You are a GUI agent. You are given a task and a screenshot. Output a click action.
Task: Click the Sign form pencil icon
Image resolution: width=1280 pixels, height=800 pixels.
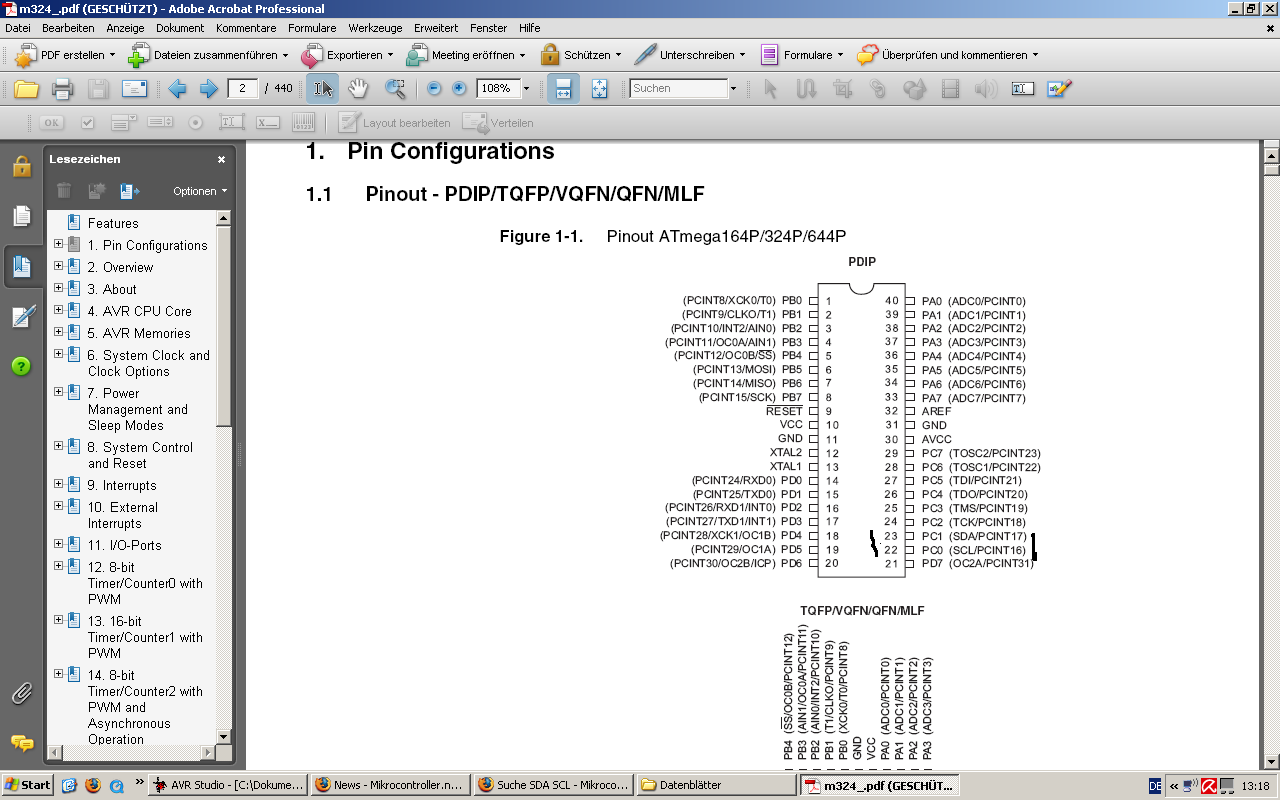1059,89
